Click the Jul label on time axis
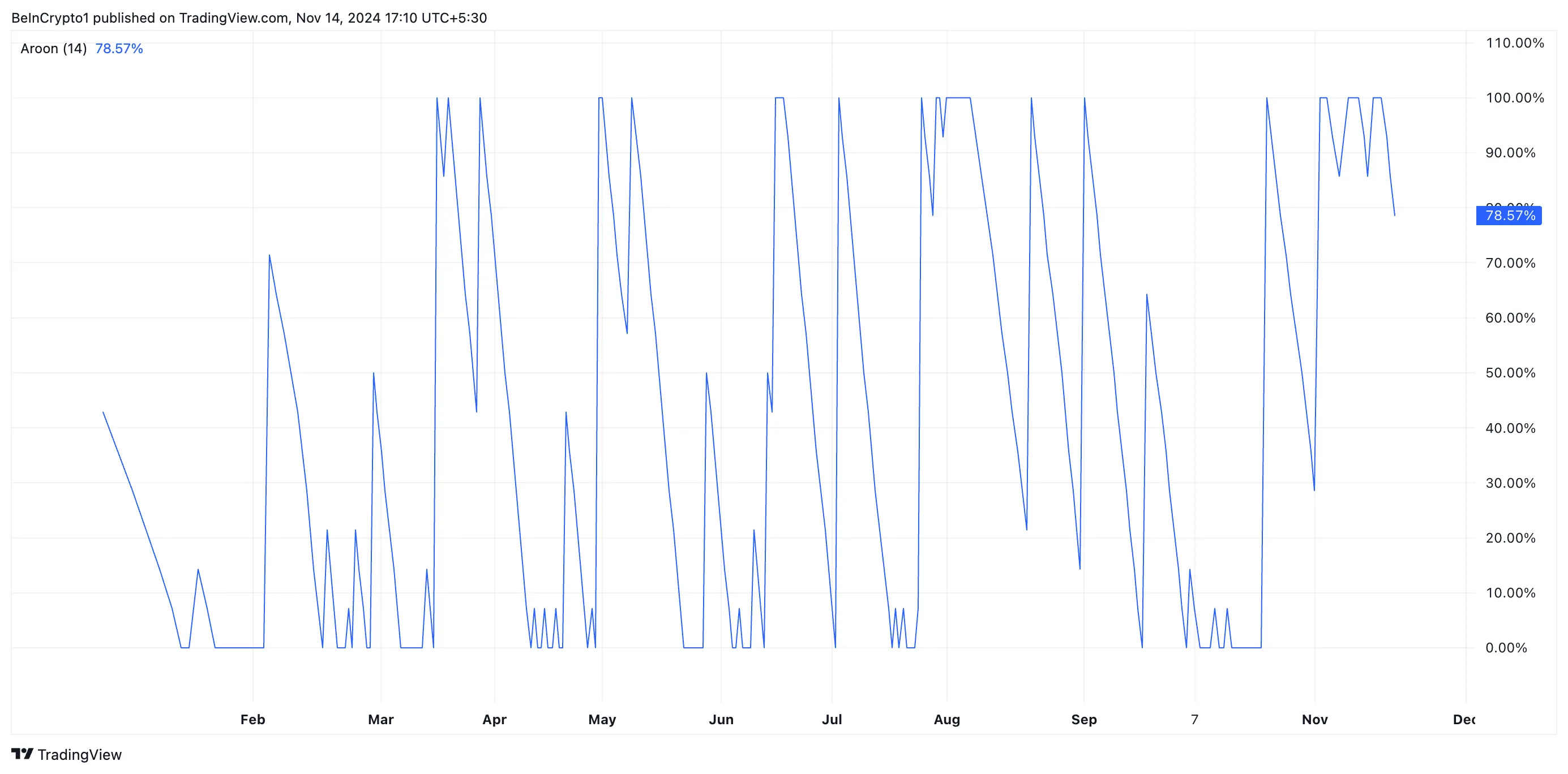1568x774 pixels. (x=832, y=719)
